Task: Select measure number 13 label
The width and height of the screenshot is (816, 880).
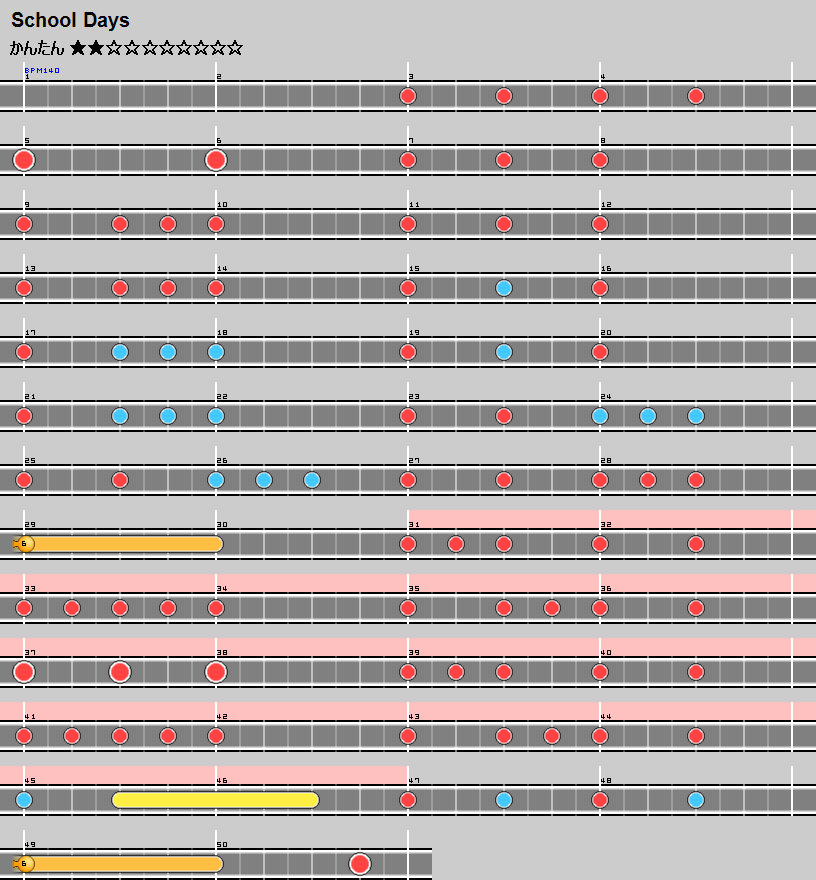Action: 30,269
